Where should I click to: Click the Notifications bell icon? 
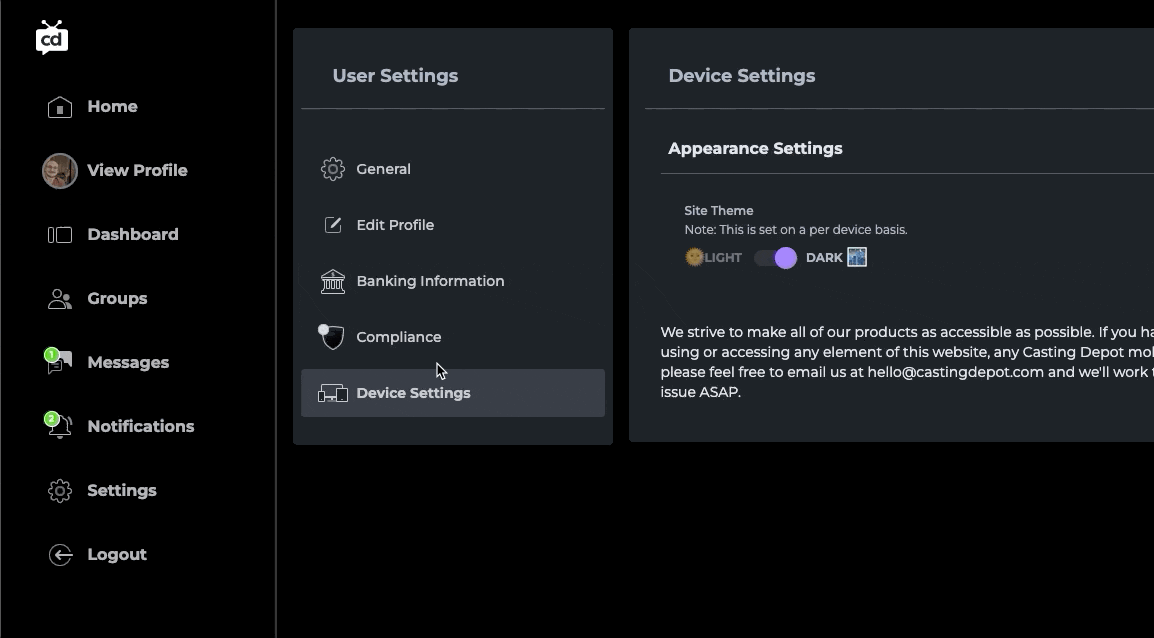pos(60,427)
